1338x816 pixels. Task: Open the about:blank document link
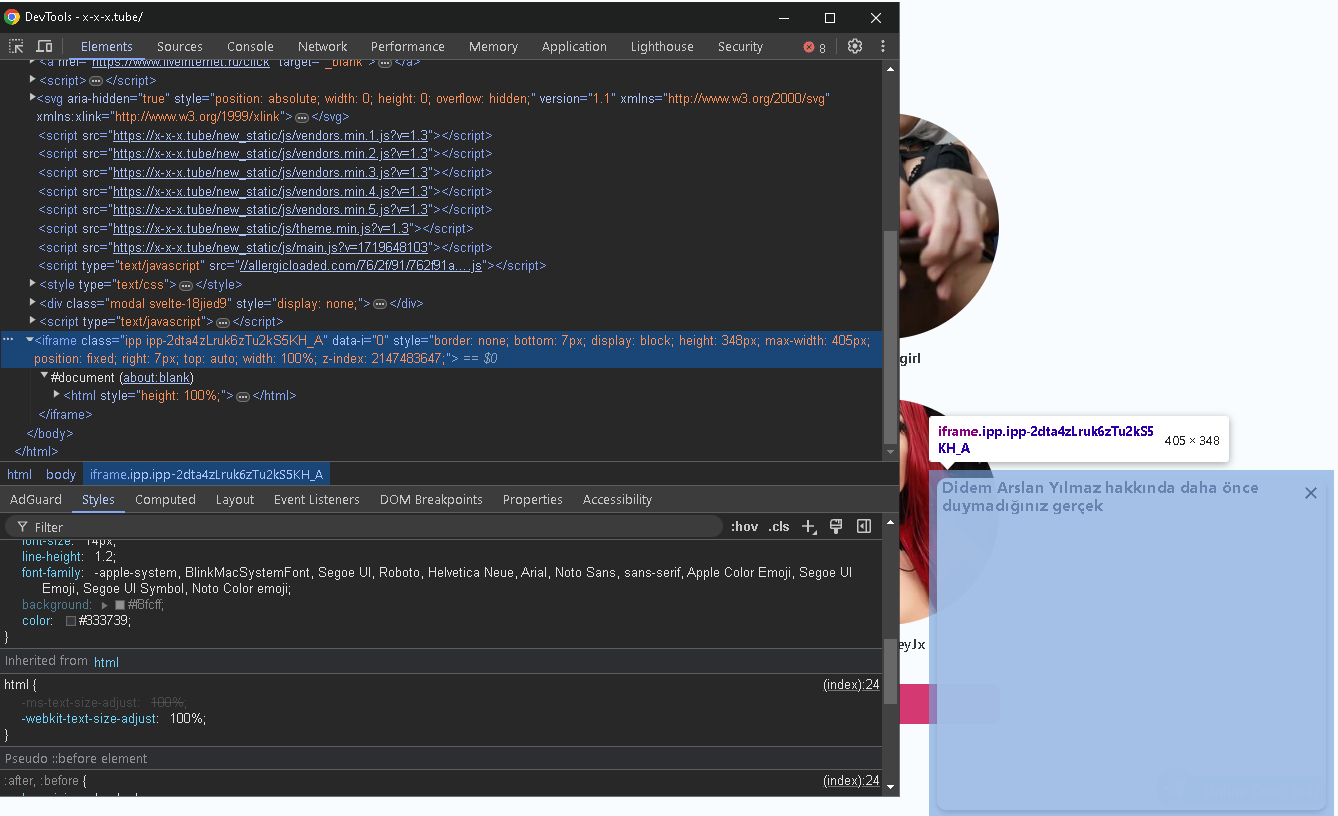pyautogui.click(x=156, y=377)
